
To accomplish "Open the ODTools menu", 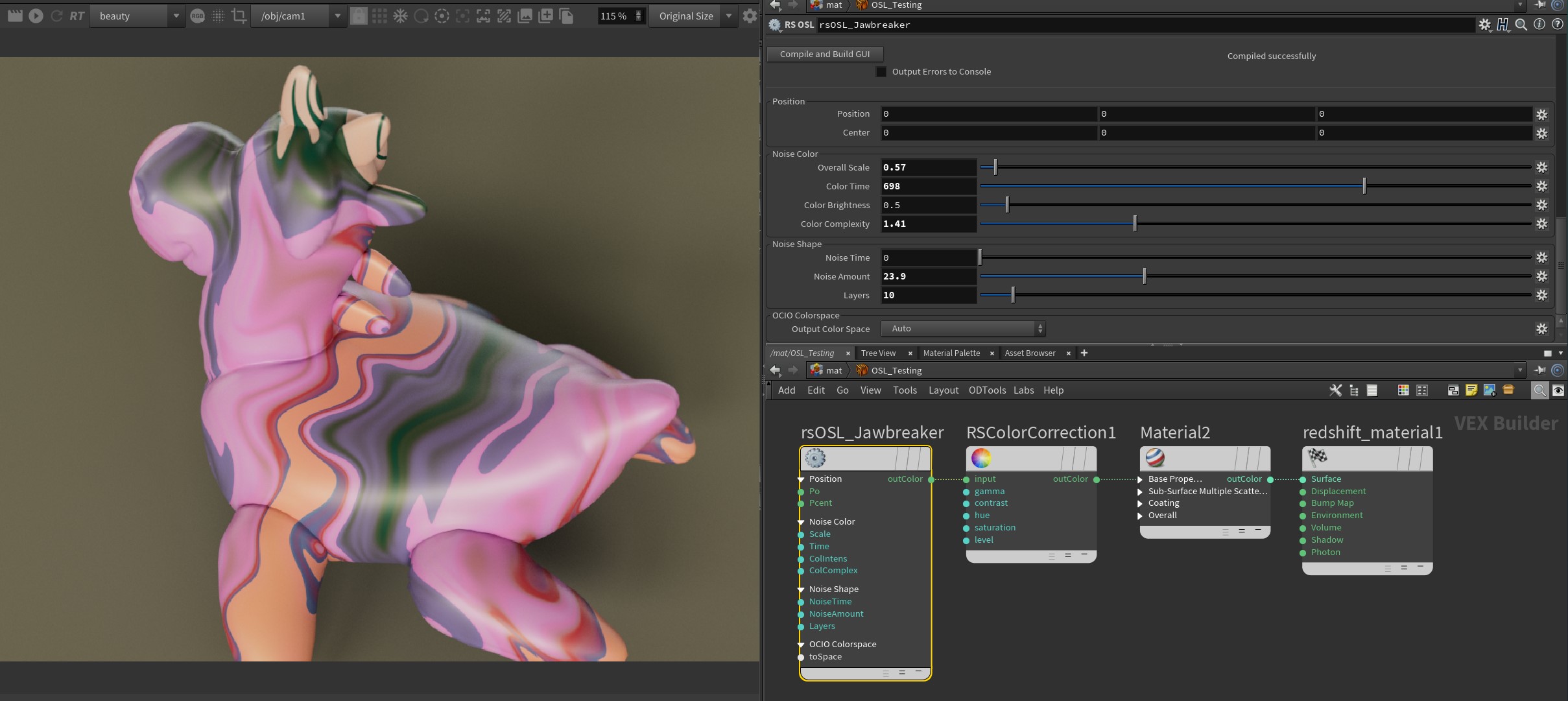I will pyautogui.click(x=986, y=390).
